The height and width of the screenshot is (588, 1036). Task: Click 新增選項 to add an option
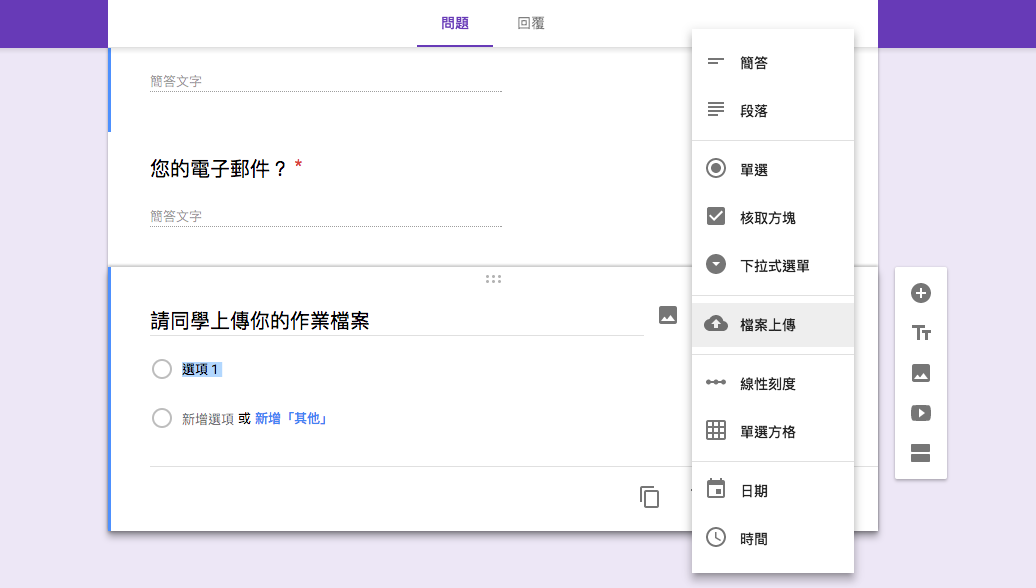click(208, 419)
